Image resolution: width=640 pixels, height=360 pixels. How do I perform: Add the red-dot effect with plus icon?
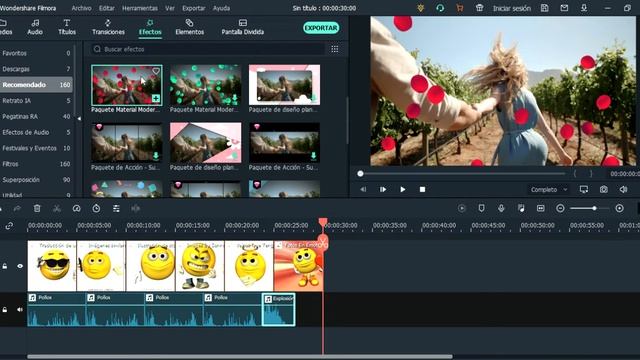156,98
